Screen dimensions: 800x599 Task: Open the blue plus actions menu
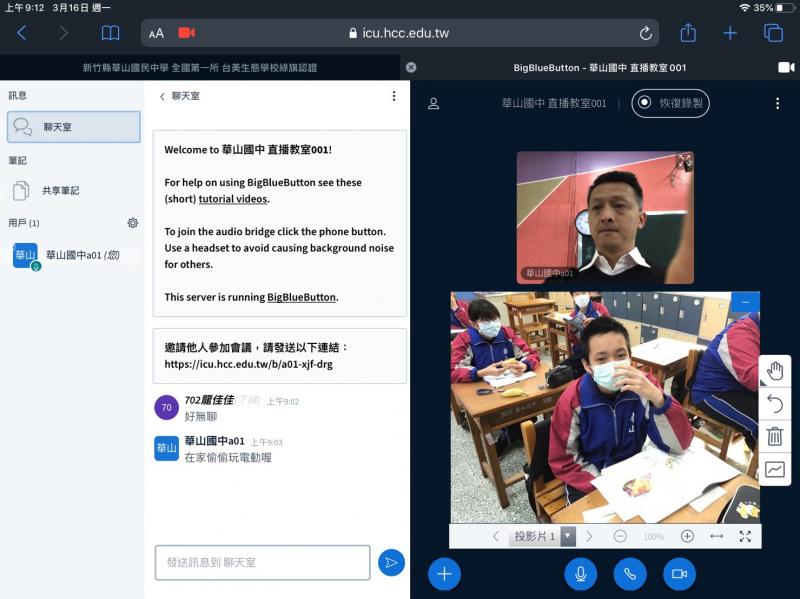444,574
